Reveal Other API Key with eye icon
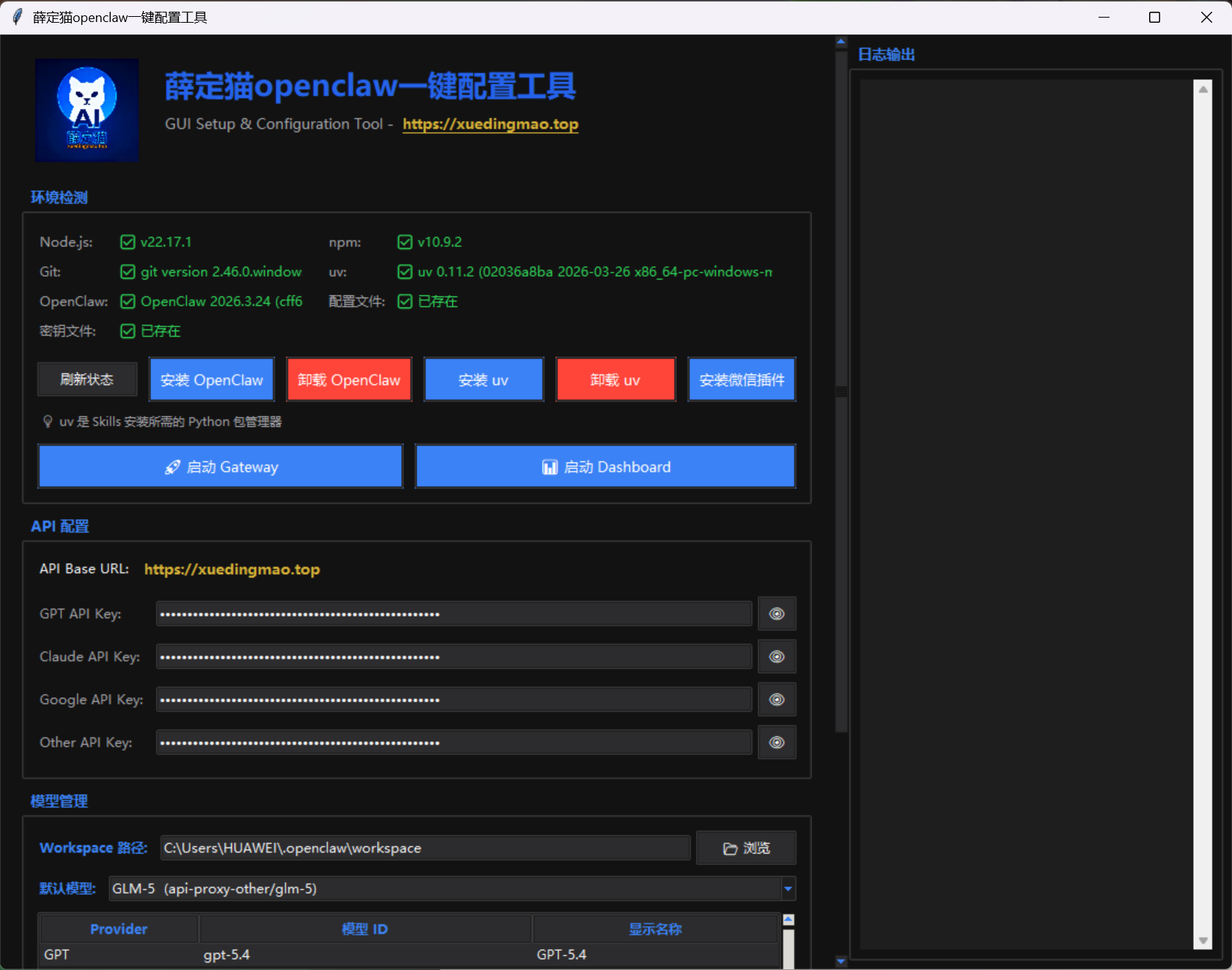 777,742
